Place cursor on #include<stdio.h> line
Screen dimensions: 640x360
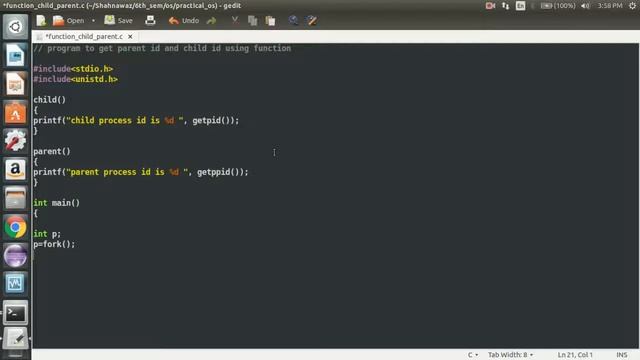73,69
